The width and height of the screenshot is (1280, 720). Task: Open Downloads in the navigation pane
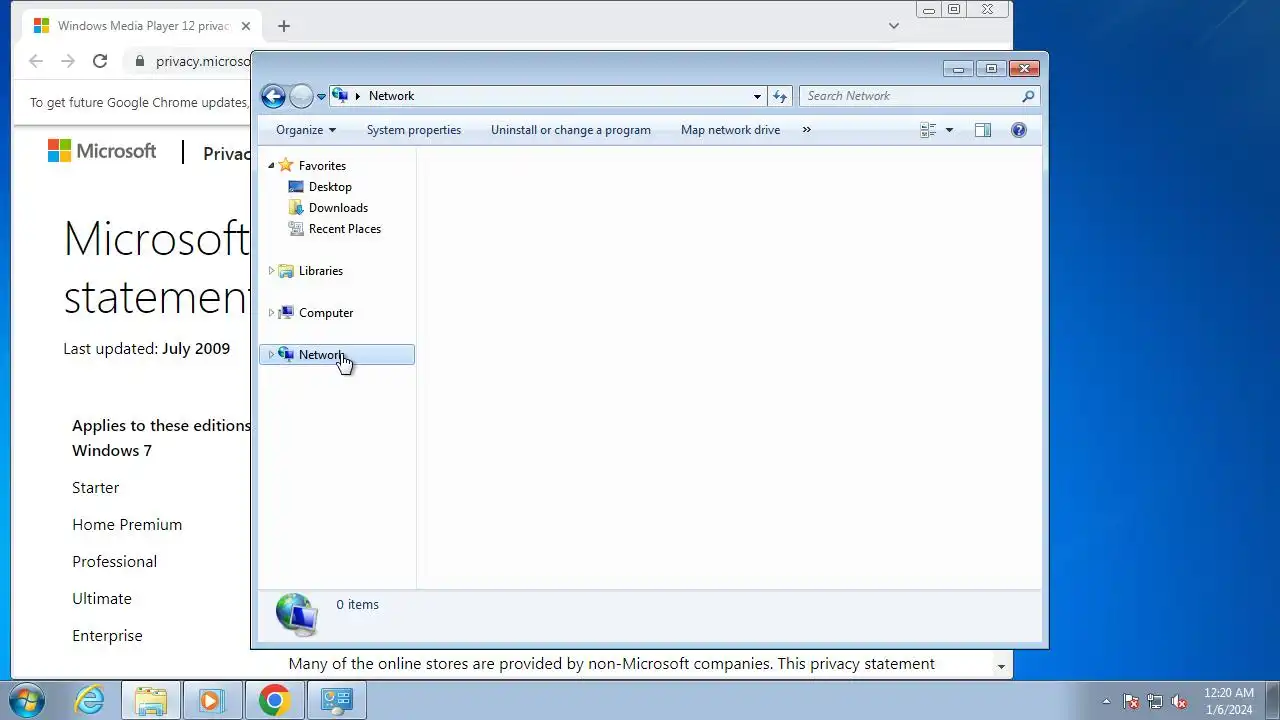(338, 208)
